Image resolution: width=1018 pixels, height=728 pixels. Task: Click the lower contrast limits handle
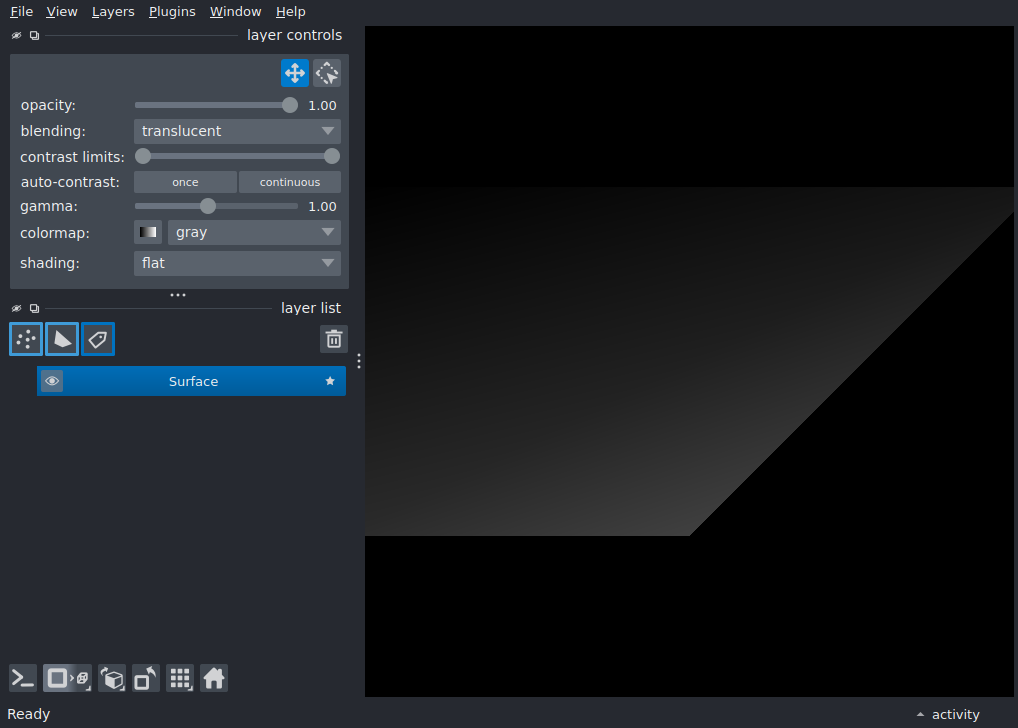click(x=143, y=156)
